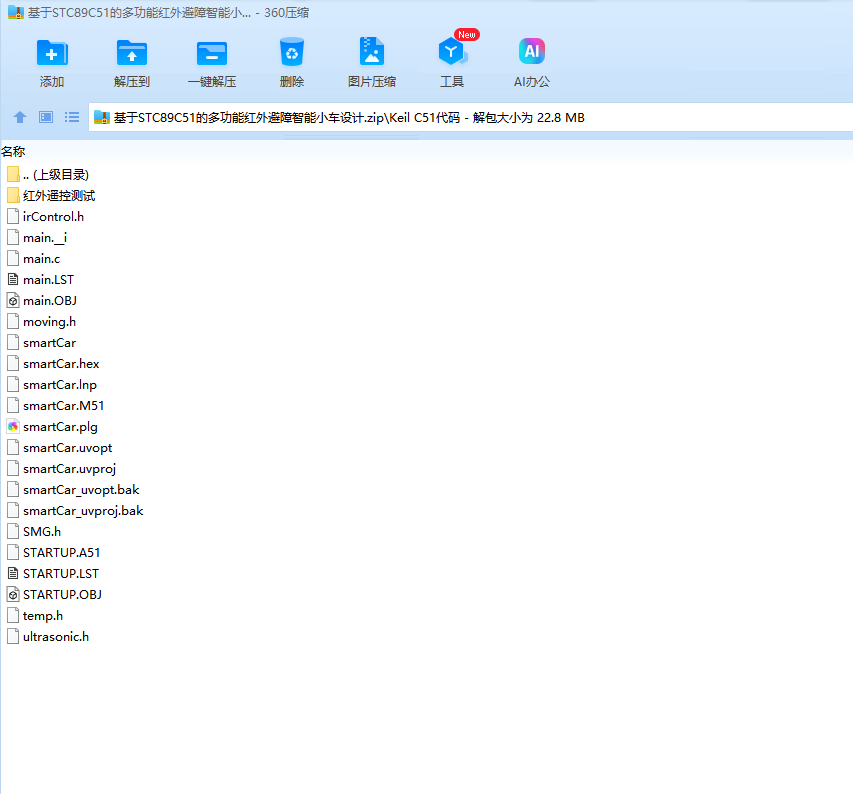Viewport: 853px width, 794px height.
Task: Go up one level with the up-arrow icon
Action: coord(20,117)
